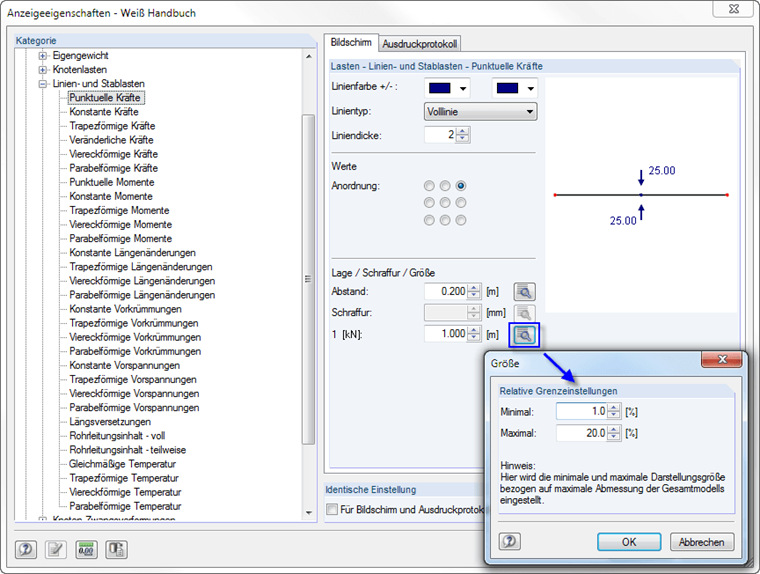The image size is (760, 574).
Task: Open Abstand size settings magnifier button
Action: 524,292
